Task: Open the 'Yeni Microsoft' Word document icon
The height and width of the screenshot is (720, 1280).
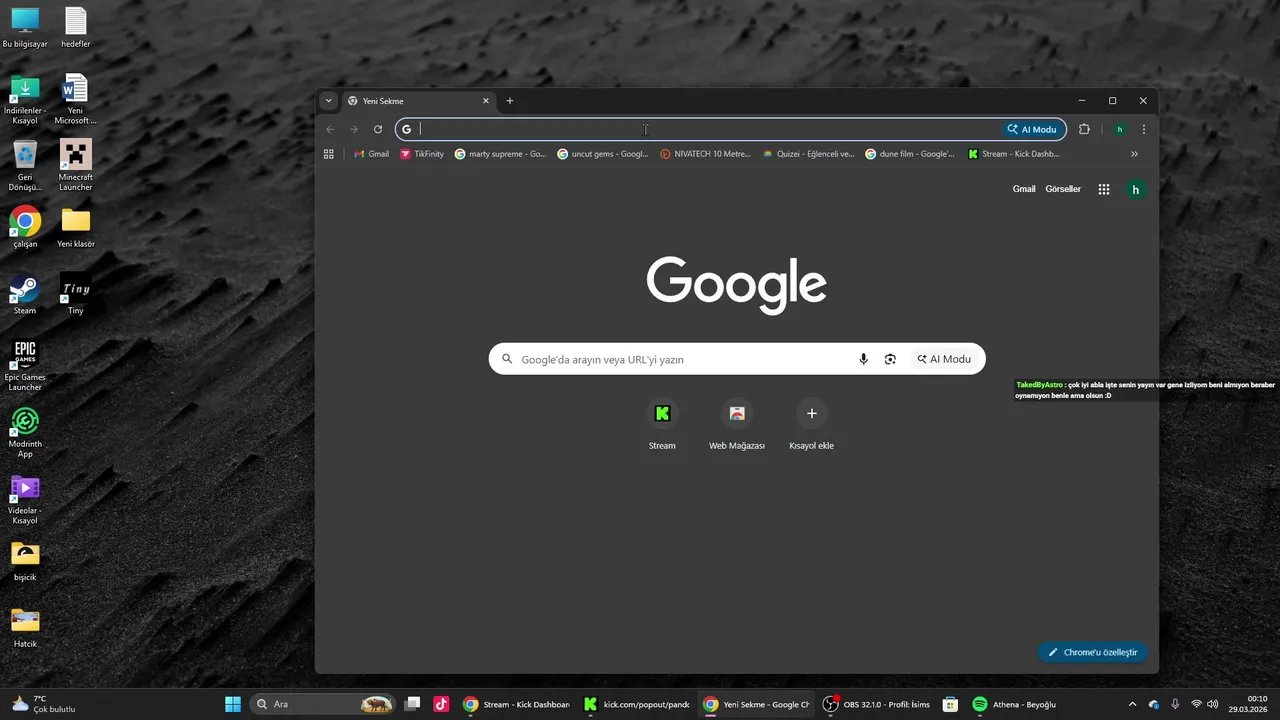Action: point(75,100)
